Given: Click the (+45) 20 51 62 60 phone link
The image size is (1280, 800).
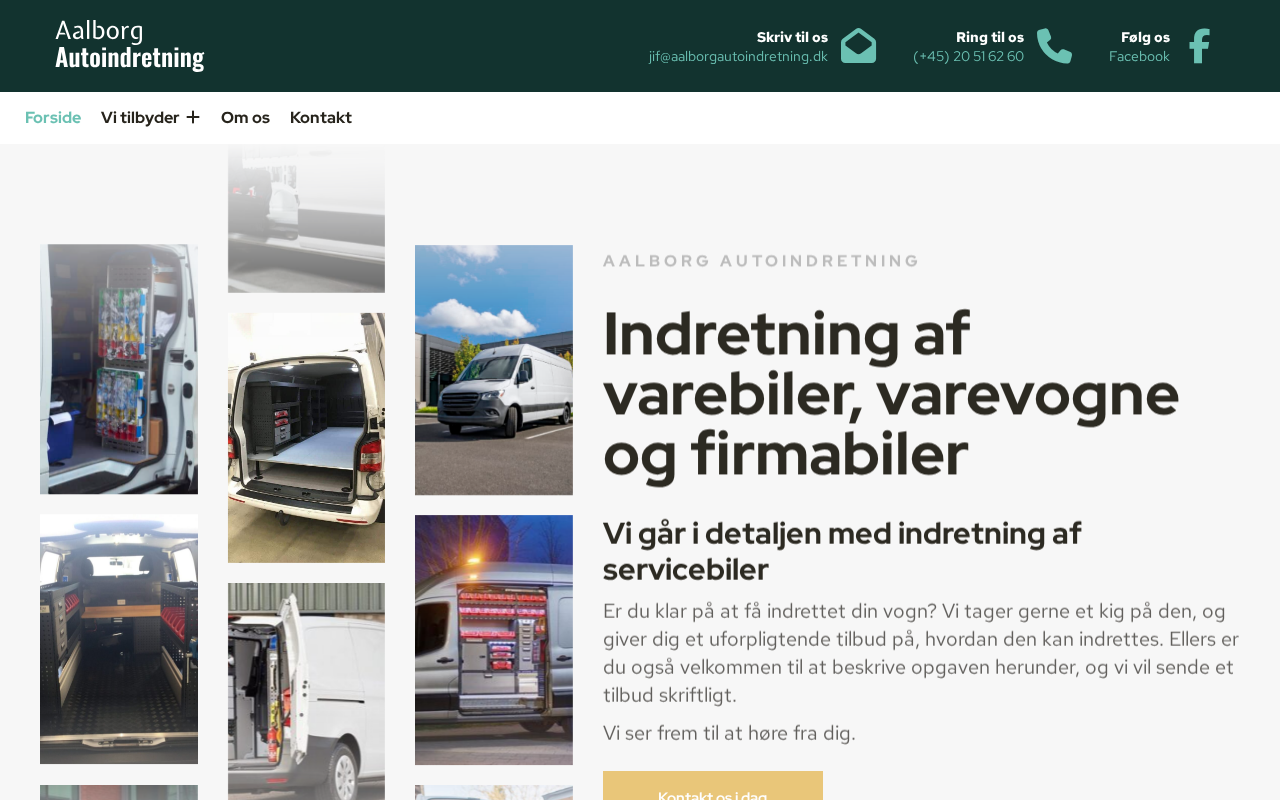Looking at the screenshot, I should point(968,57).
